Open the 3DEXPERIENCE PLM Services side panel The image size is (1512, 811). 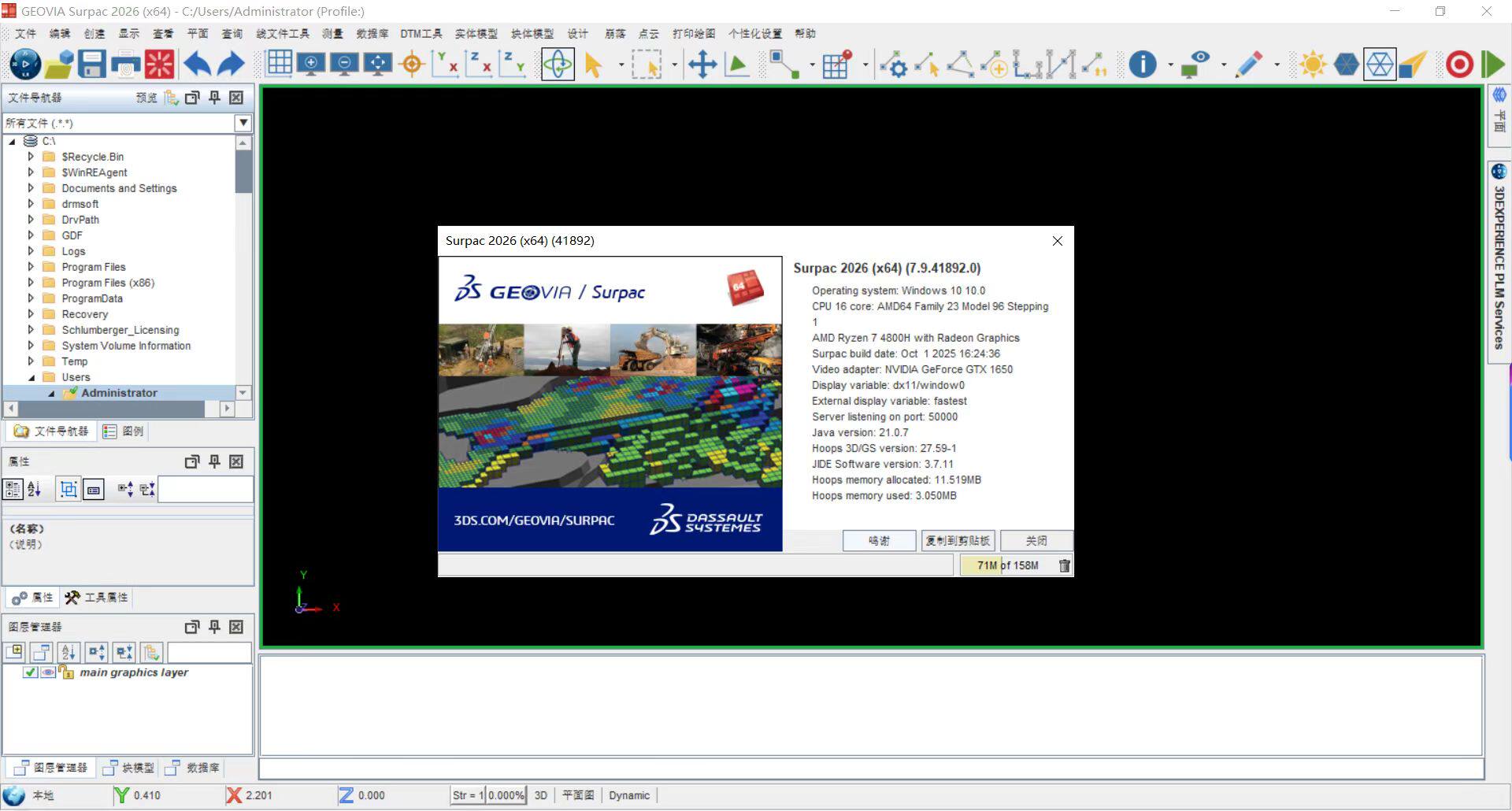click(x=1499, y=262)
